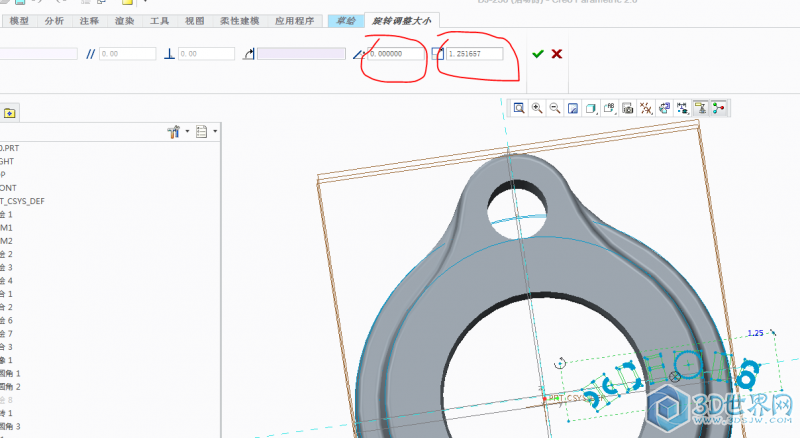Accept changes with the green checkmark
Viewport: 800px width, 438px height.
coord(538,54)
